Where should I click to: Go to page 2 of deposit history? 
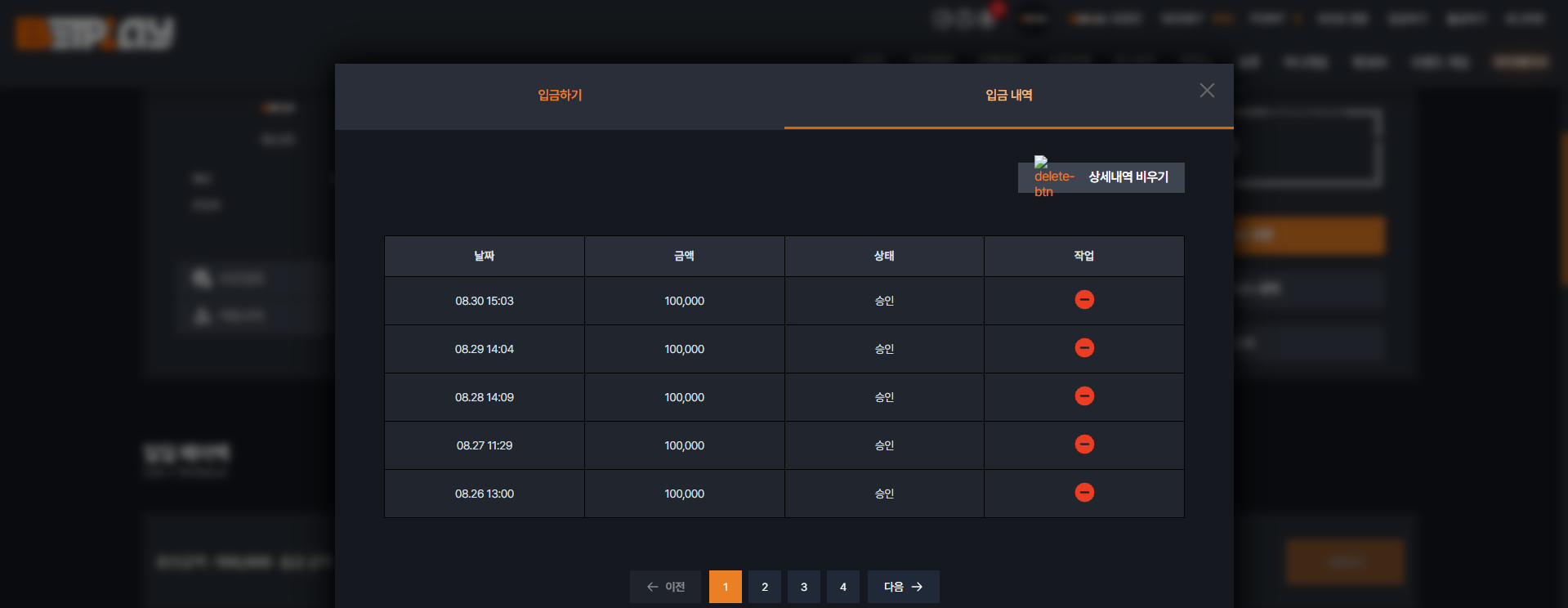[x=765, y=587]
